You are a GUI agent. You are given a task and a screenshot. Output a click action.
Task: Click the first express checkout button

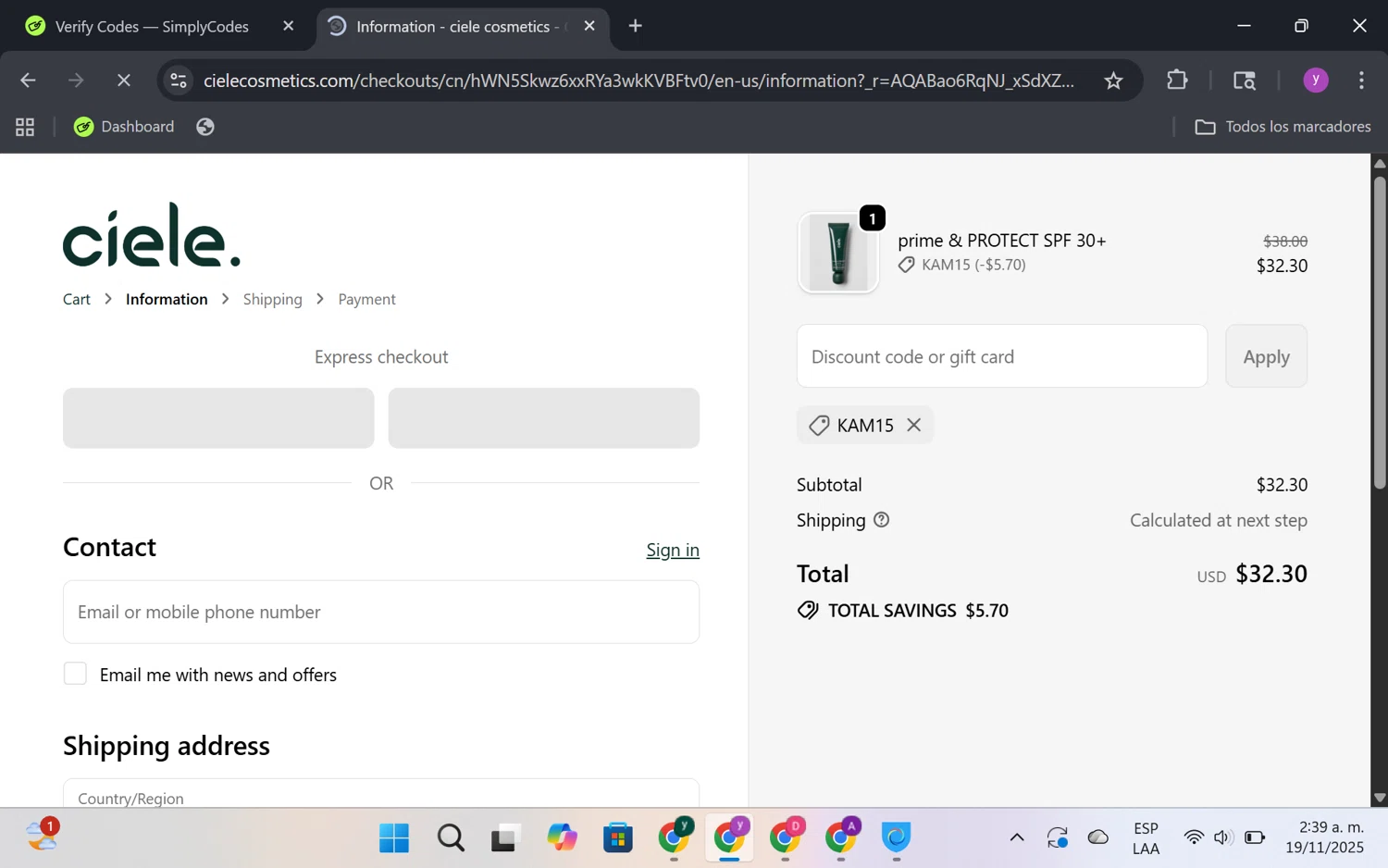pyautogui.click(x=218, y=418)
